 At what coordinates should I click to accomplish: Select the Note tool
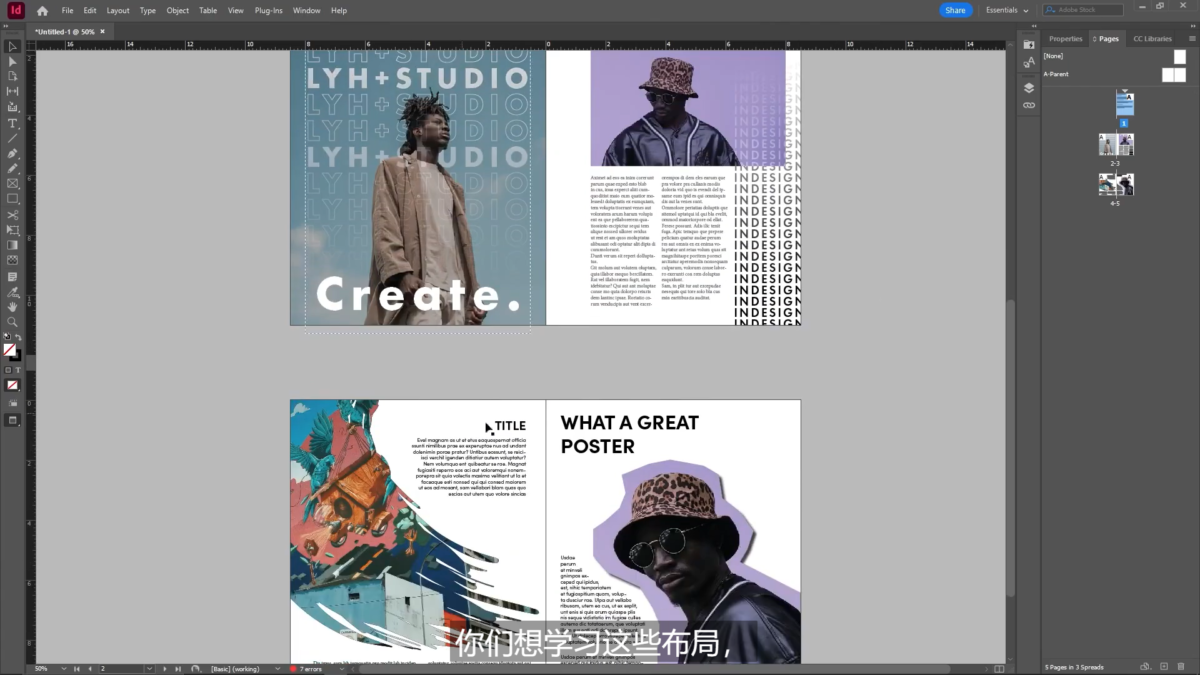12,276
